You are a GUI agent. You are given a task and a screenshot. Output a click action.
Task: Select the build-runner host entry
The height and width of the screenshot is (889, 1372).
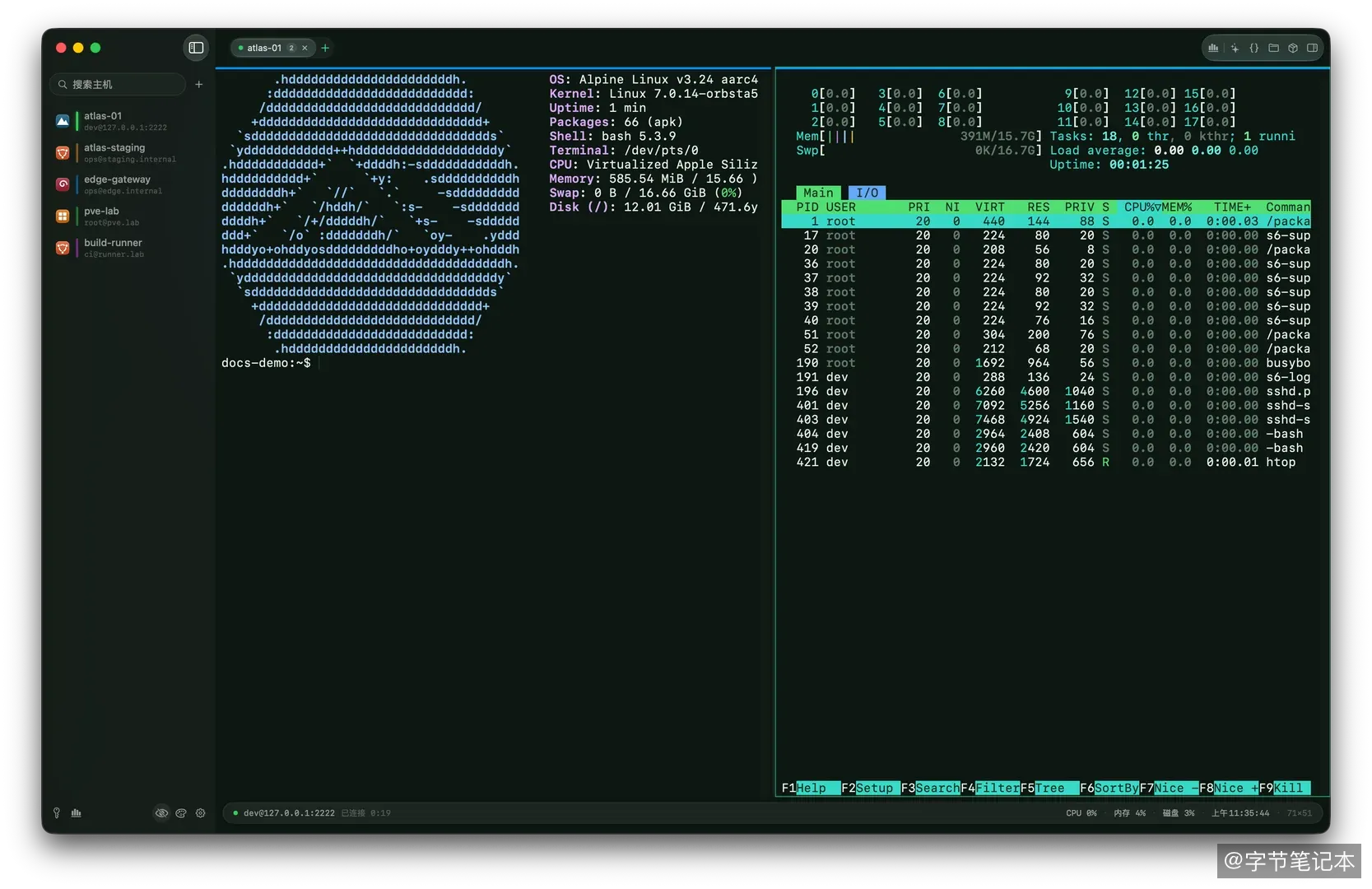click(129, 248)
